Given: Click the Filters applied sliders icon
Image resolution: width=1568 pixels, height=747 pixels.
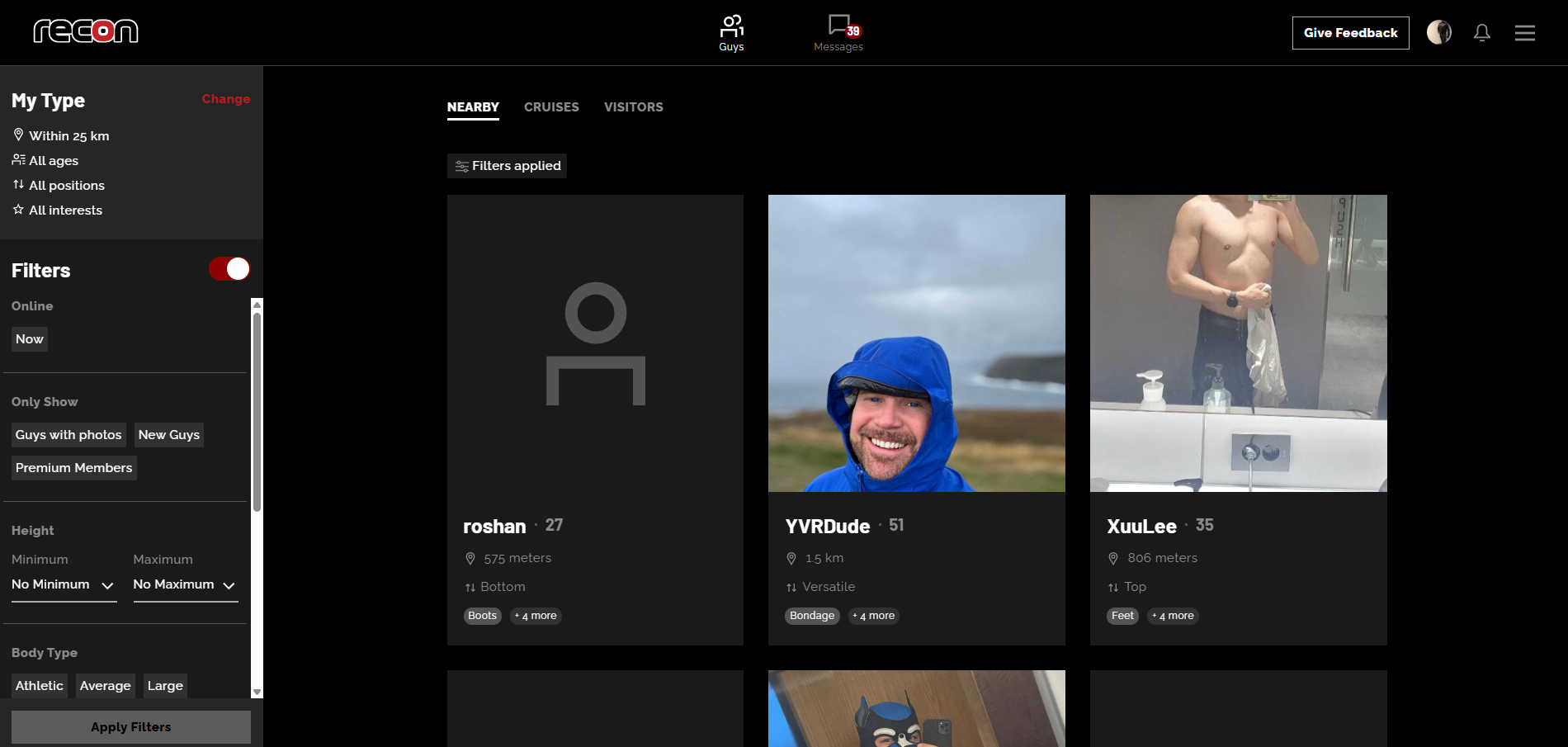Looking at the screenshot, I should click(462, 166).
